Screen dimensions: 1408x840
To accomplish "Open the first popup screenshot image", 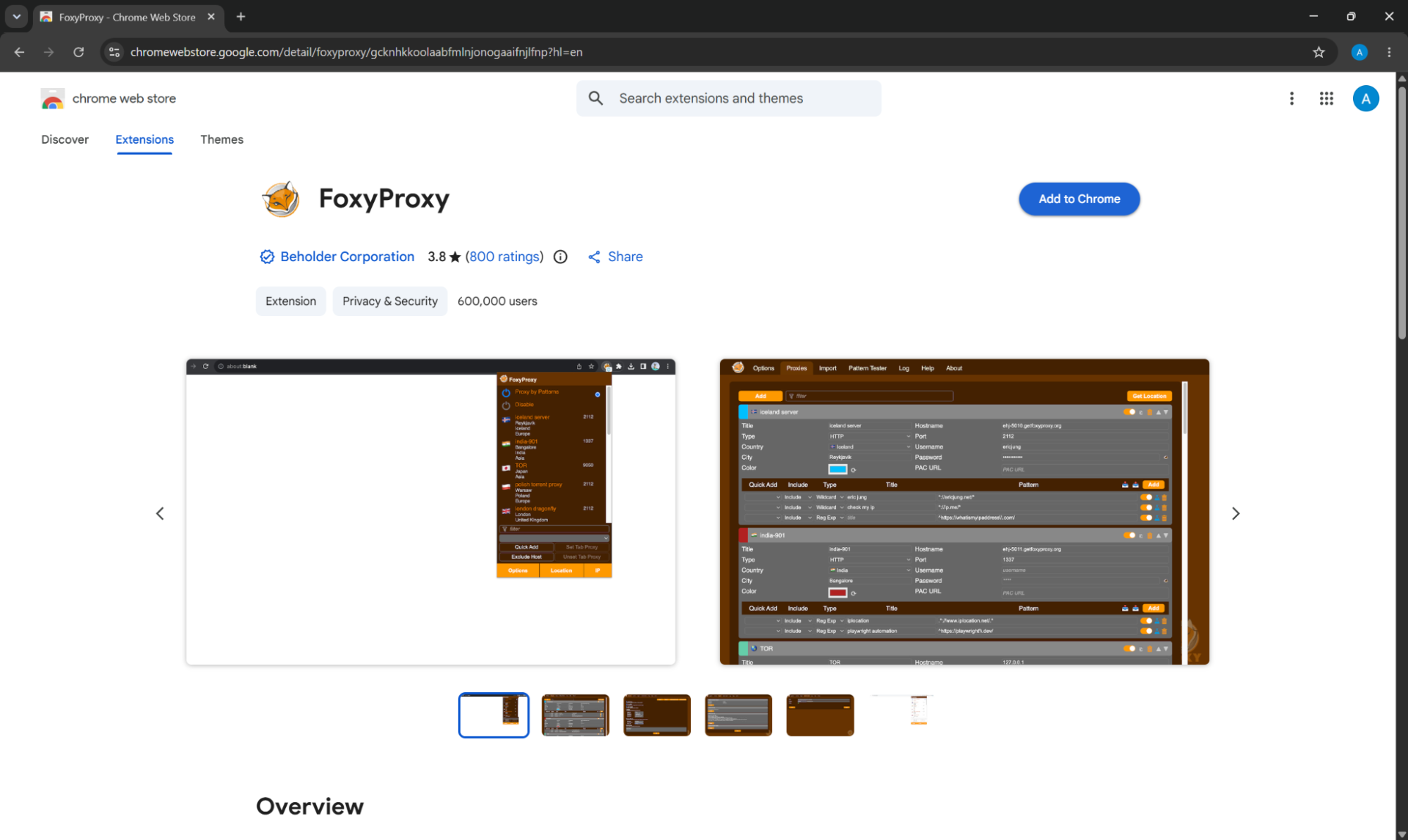I will click(430, 512).
